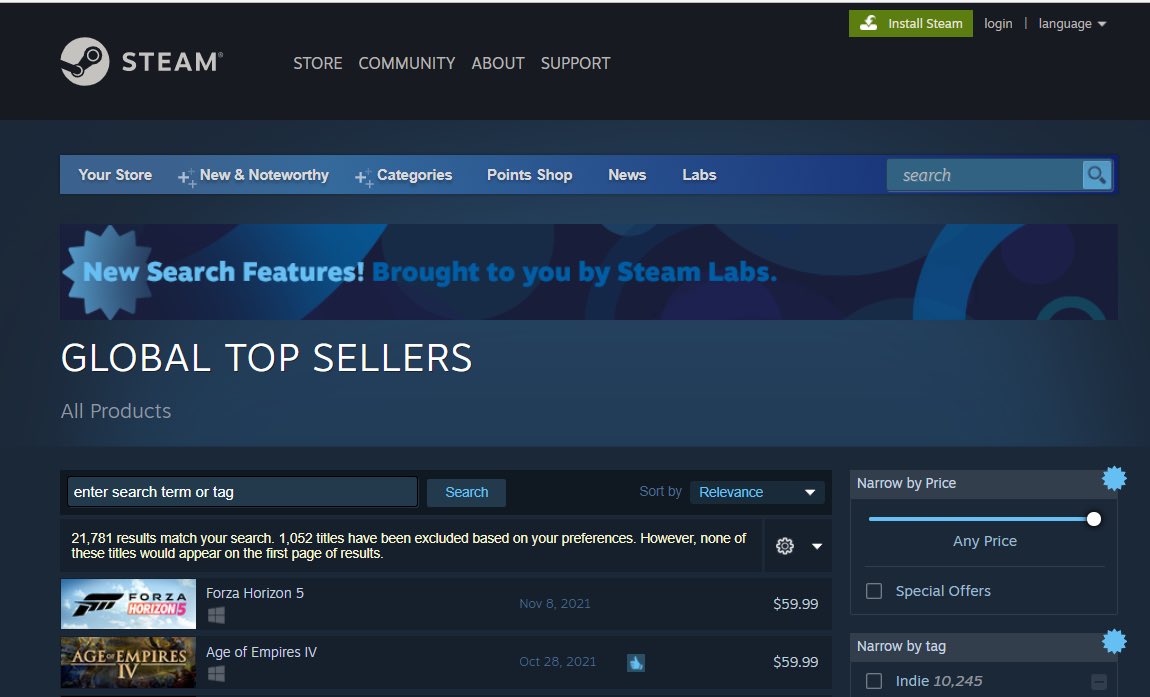Screen dimensions: 1150x697
Task: Click the Install Steam download icon
Action: pos(868,23)
